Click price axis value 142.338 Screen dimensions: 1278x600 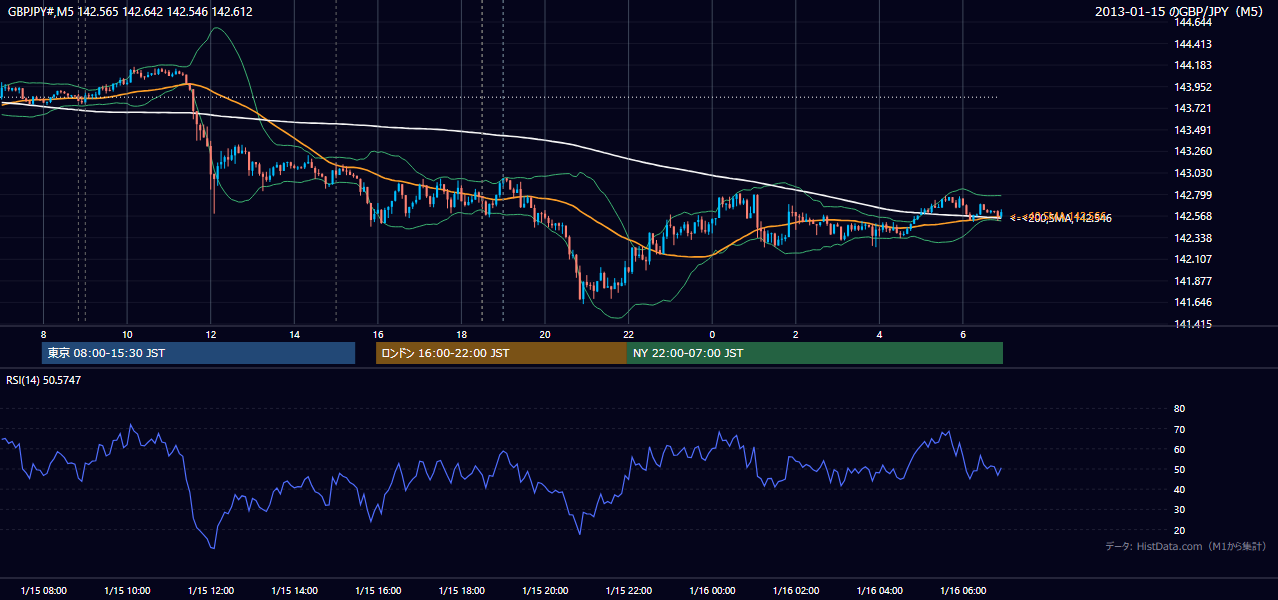1194,238
